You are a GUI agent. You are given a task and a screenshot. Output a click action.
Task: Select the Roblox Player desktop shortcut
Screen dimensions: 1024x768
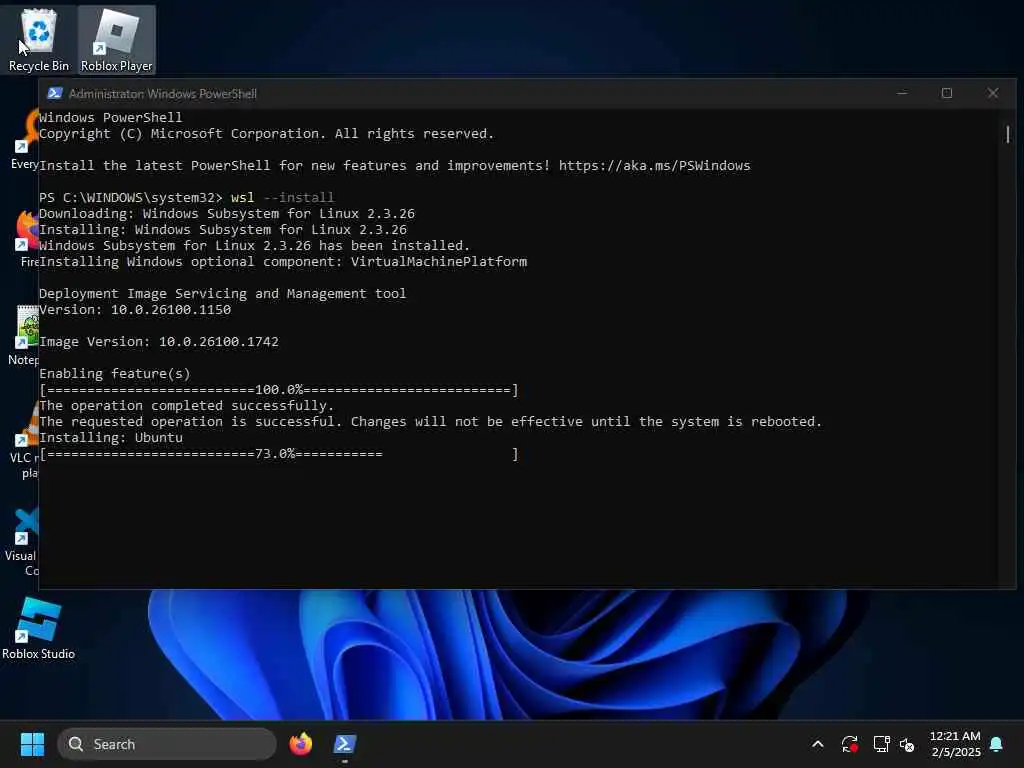click(116, 39)
